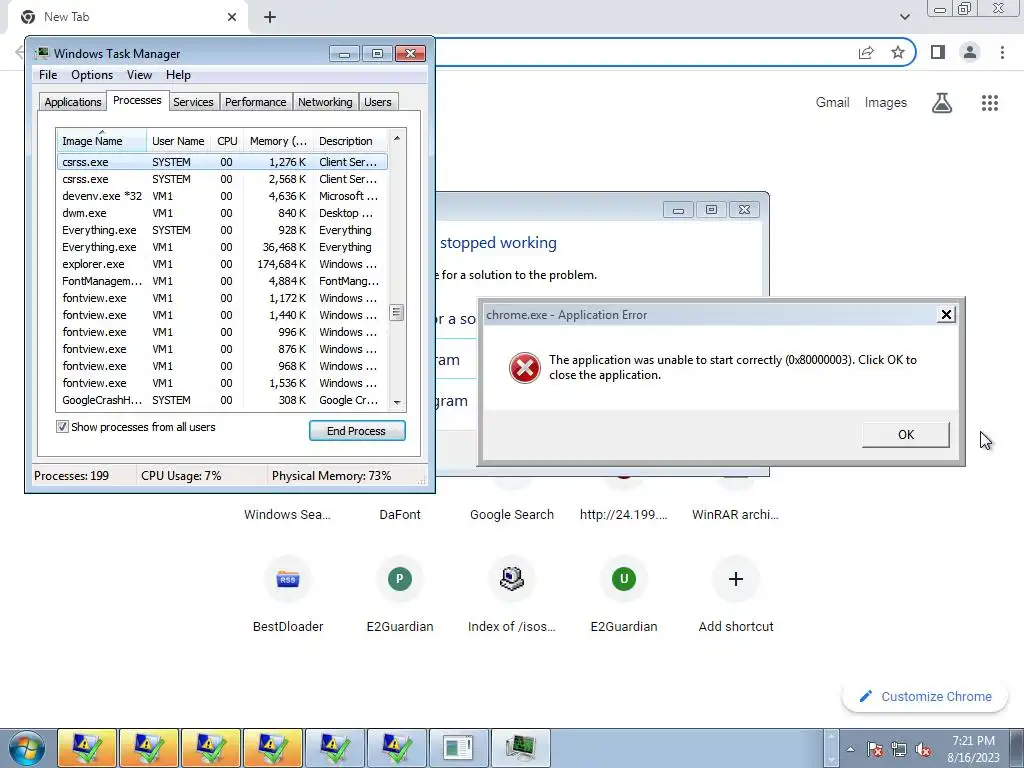
Task: Open a new tab with the plus icon
Action: pyautogui.click(x=270, y=17)
